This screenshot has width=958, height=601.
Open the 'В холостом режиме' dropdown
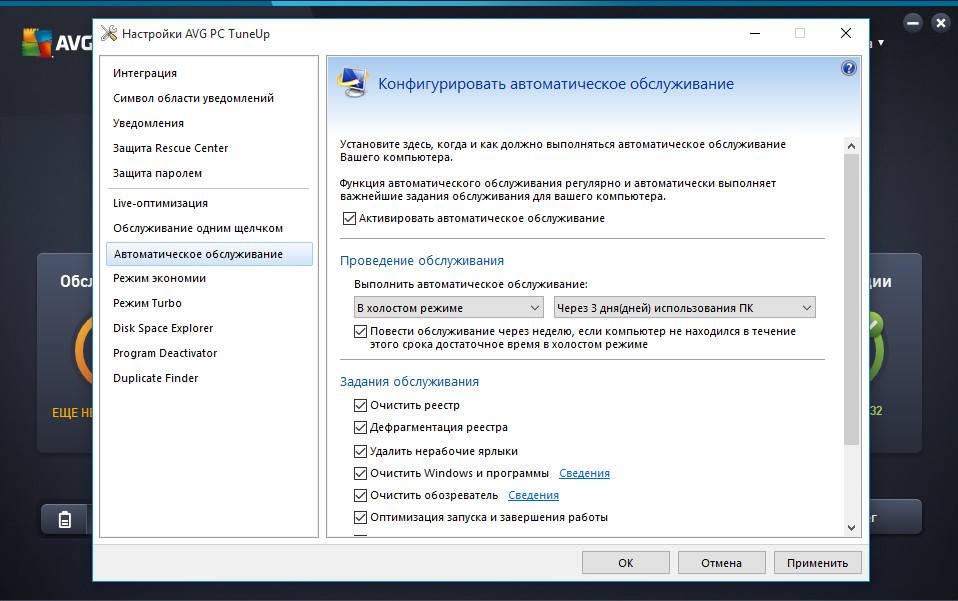(448, 308)
